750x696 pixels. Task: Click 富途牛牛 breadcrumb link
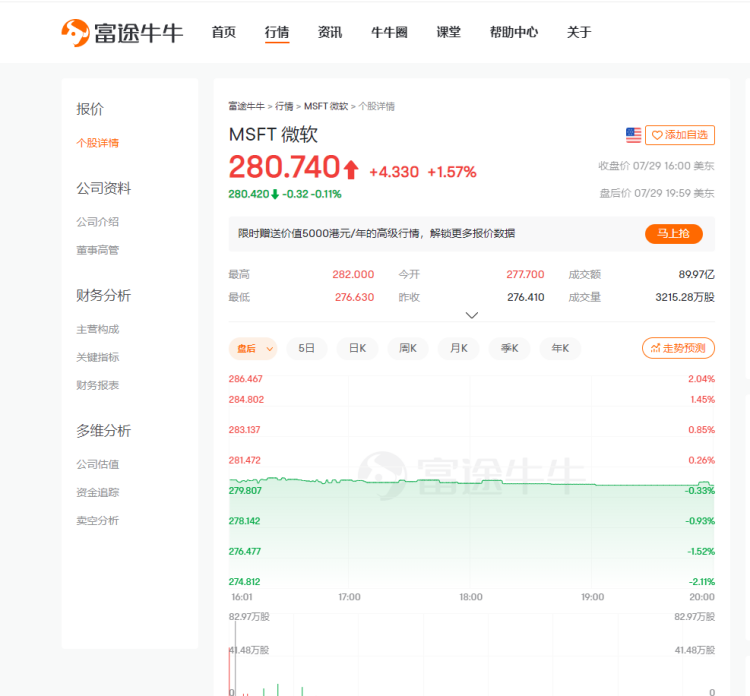(x=246, y=106)
